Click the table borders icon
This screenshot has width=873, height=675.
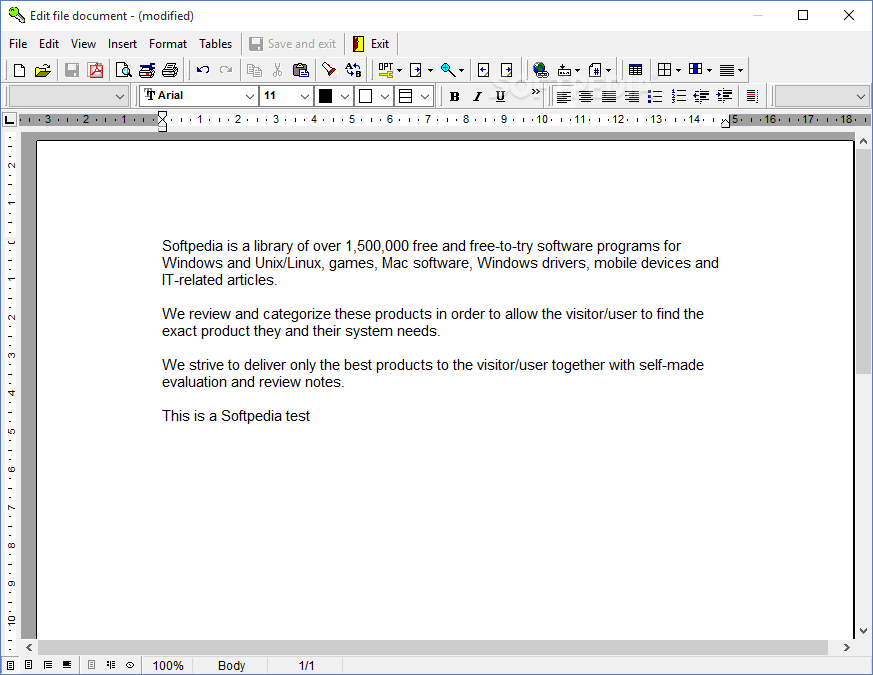[664, 70]
